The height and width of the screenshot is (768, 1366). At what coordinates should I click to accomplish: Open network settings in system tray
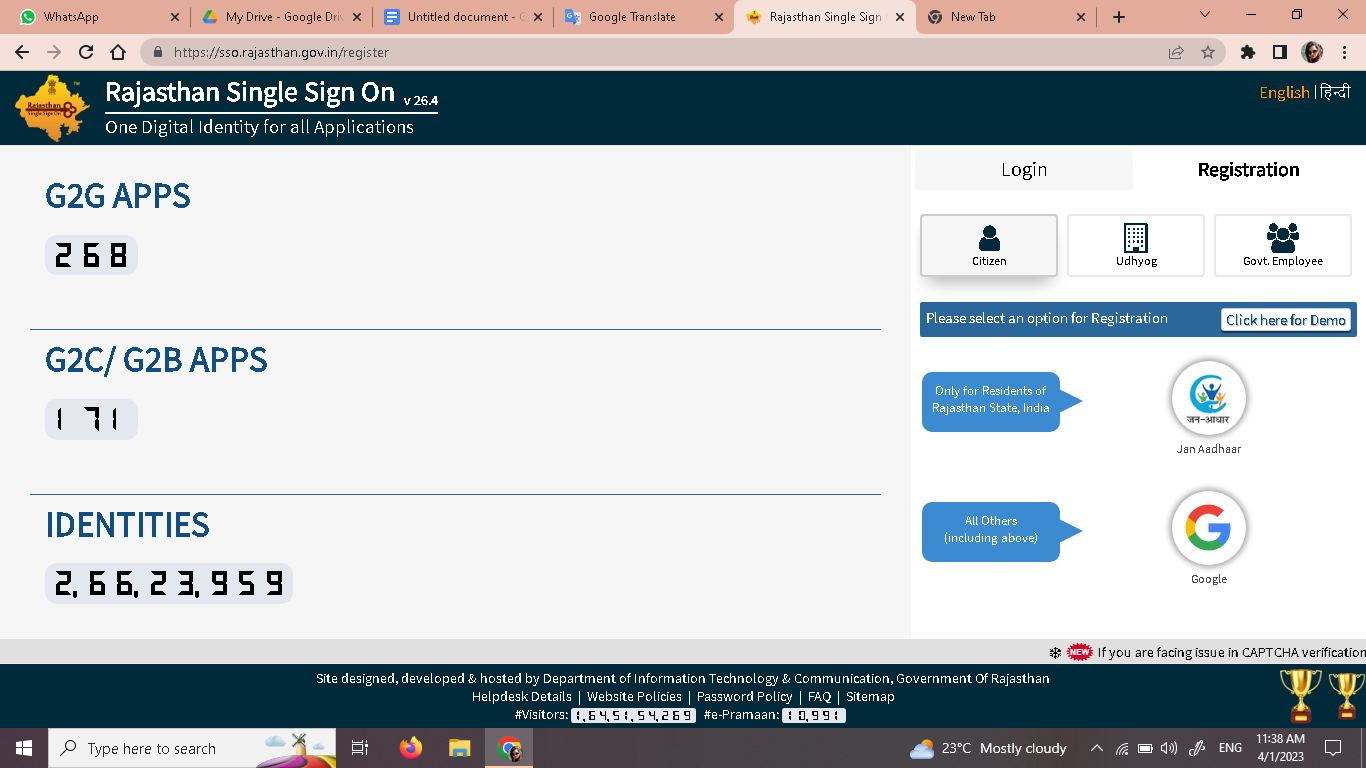1122,748
